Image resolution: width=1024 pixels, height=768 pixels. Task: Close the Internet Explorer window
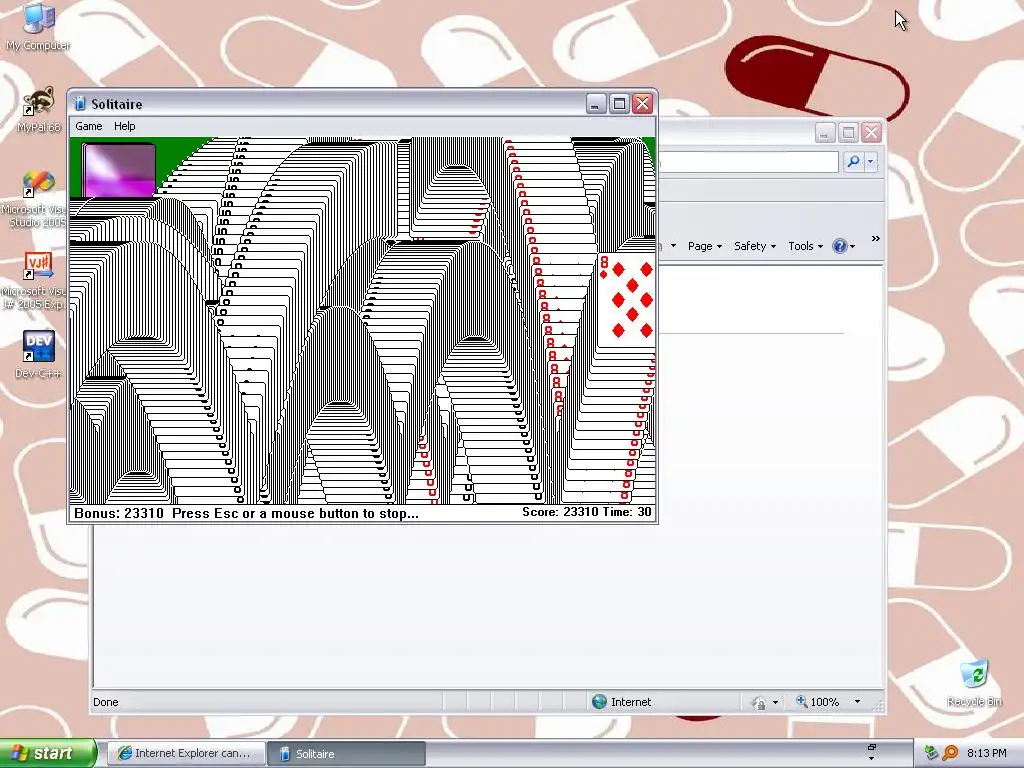[871, 133]
